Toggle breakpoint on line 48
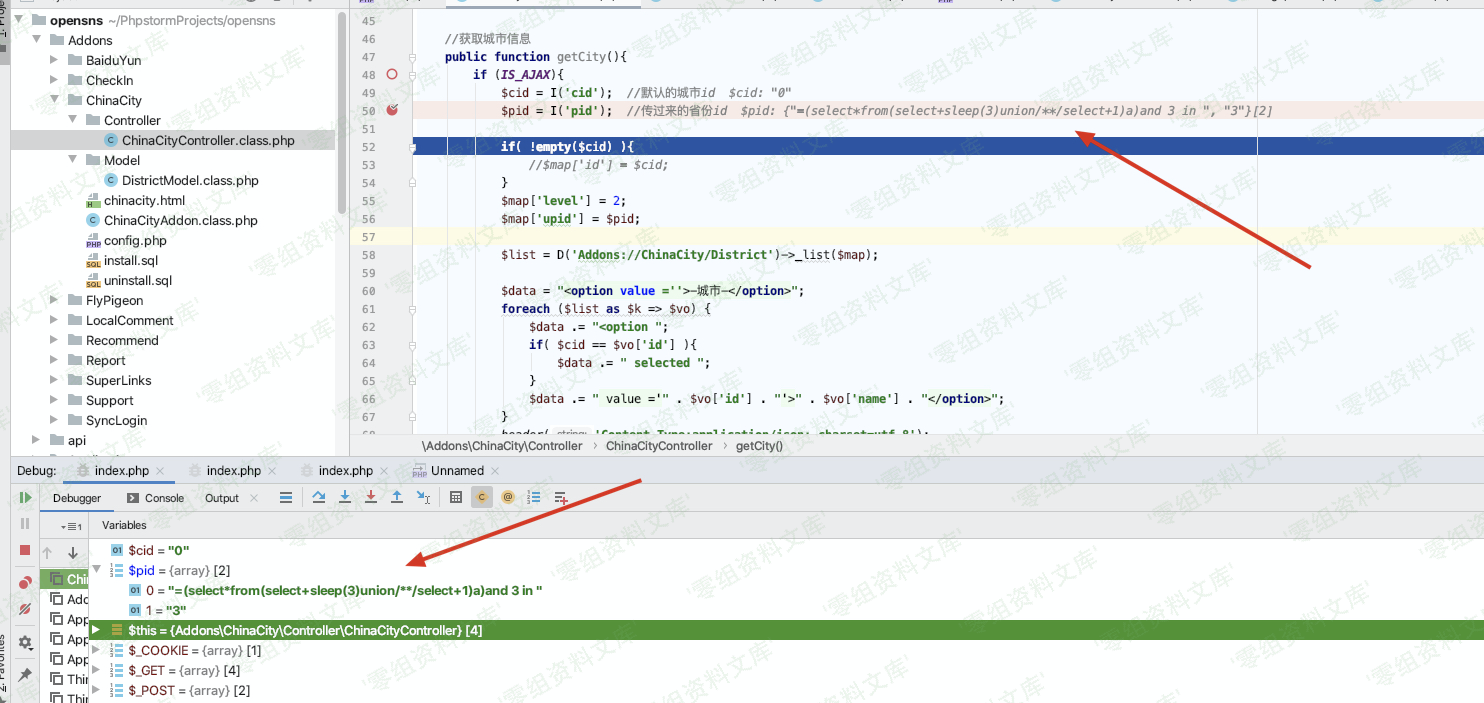This screenshot has height=703, width=1484. click(392, 75)
